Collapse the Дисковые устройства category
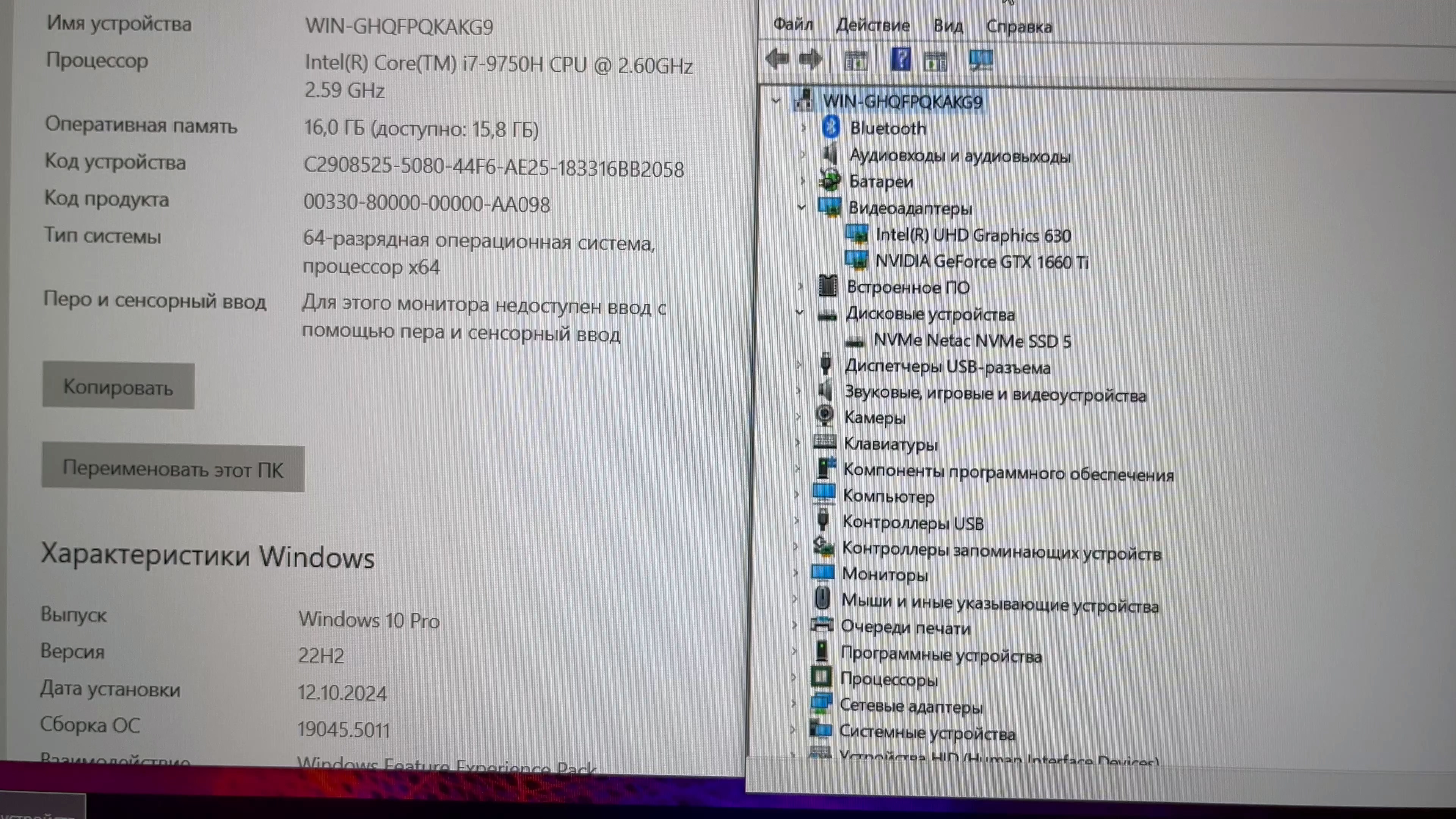The width and height of the screenshot is (1456, 819). tap(800, 312)
